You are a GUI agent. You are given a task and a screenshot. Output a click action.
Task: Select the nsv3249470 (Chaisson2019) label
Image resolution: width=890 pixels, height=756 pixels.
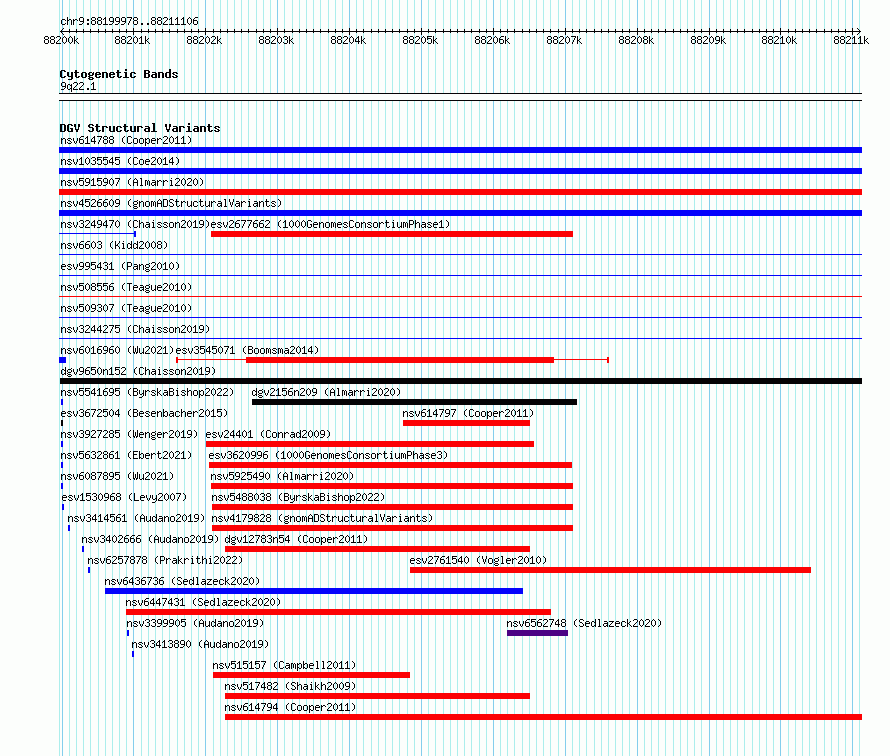(x=135, y=224)
